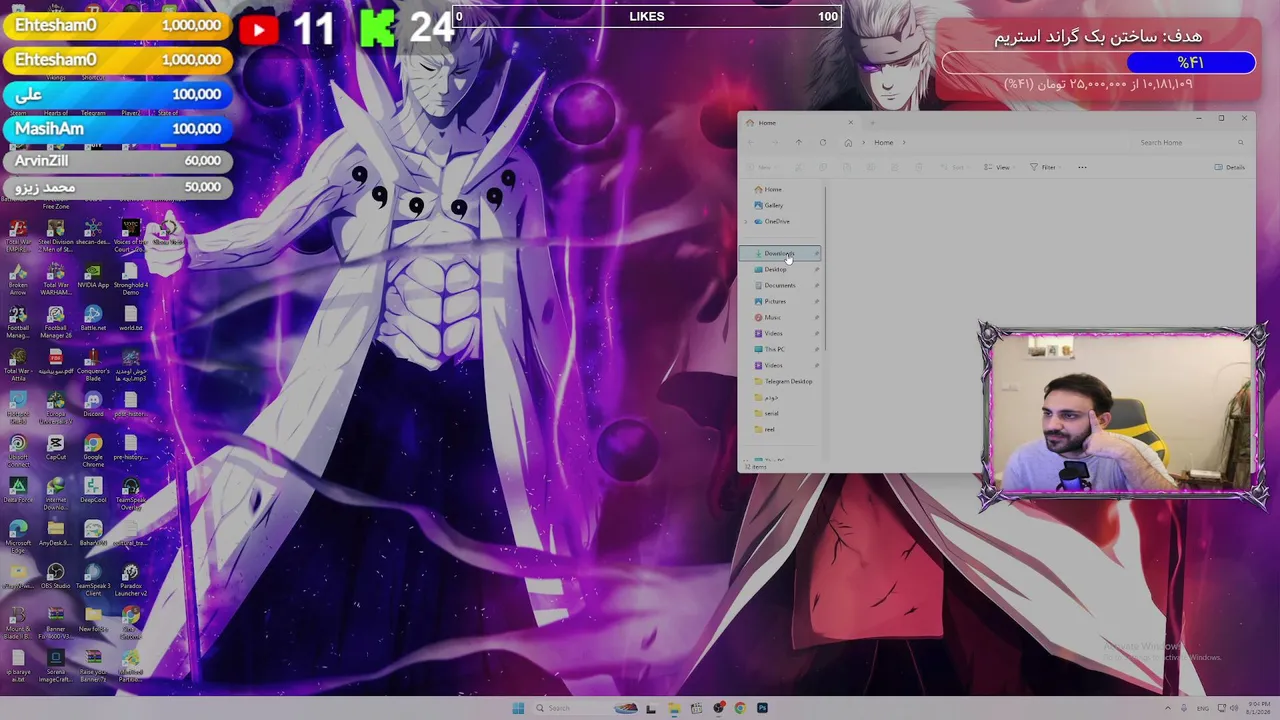Open the Ubisoft Connect desktop shortcut
Image resolution: width=1280 pixels, height=720 pixels.
(x=18, y=451)
